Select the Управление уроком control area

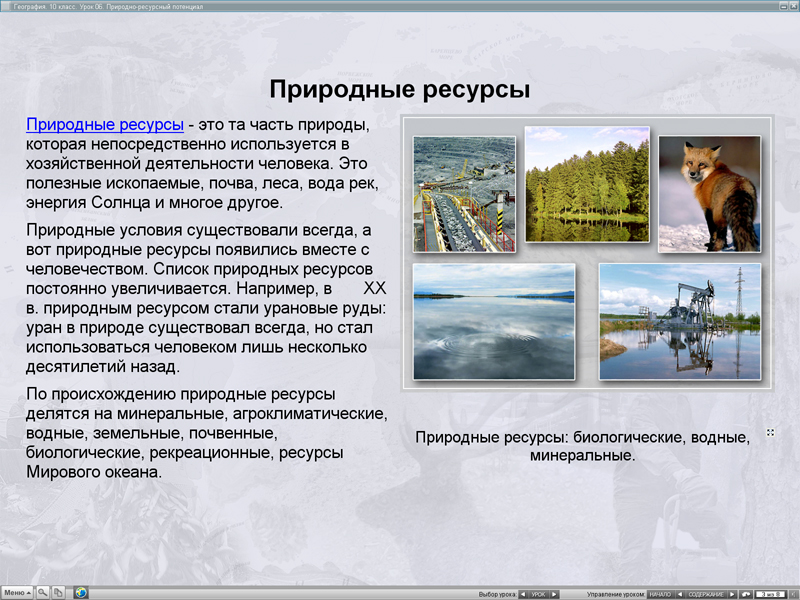[617, 591]
